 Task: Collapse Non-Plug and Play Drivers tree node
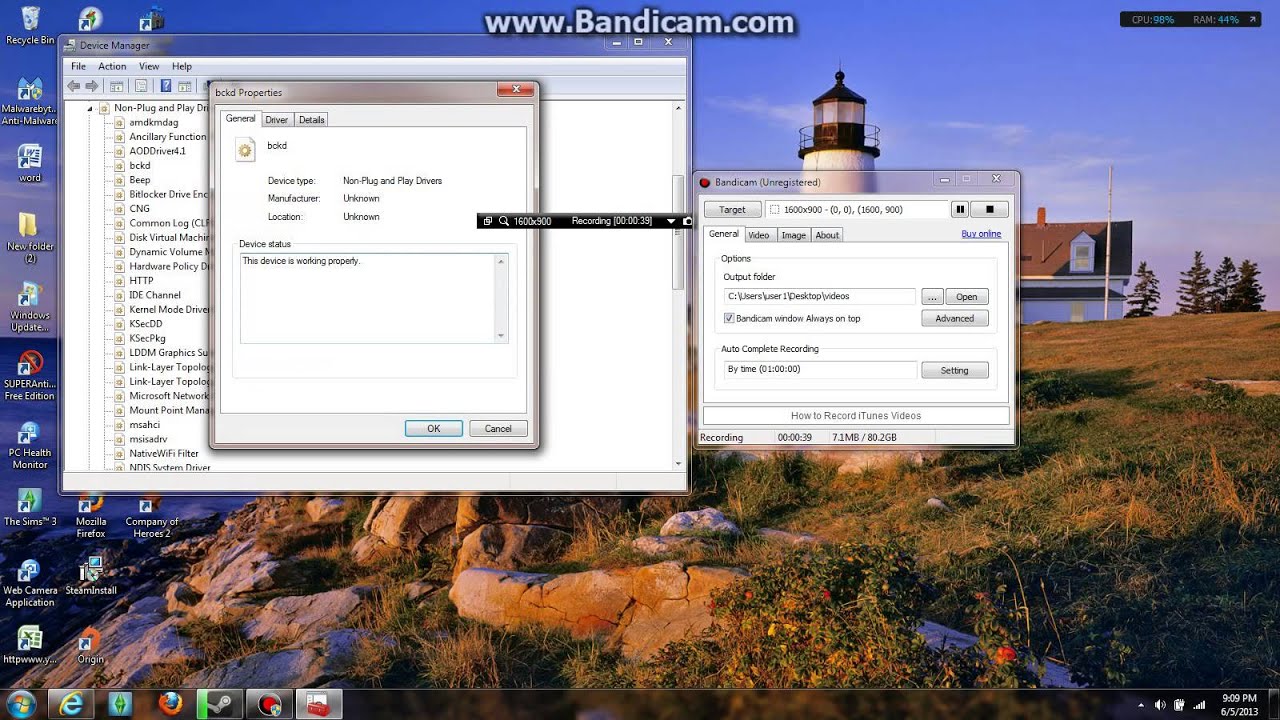(x=90, y=108)
